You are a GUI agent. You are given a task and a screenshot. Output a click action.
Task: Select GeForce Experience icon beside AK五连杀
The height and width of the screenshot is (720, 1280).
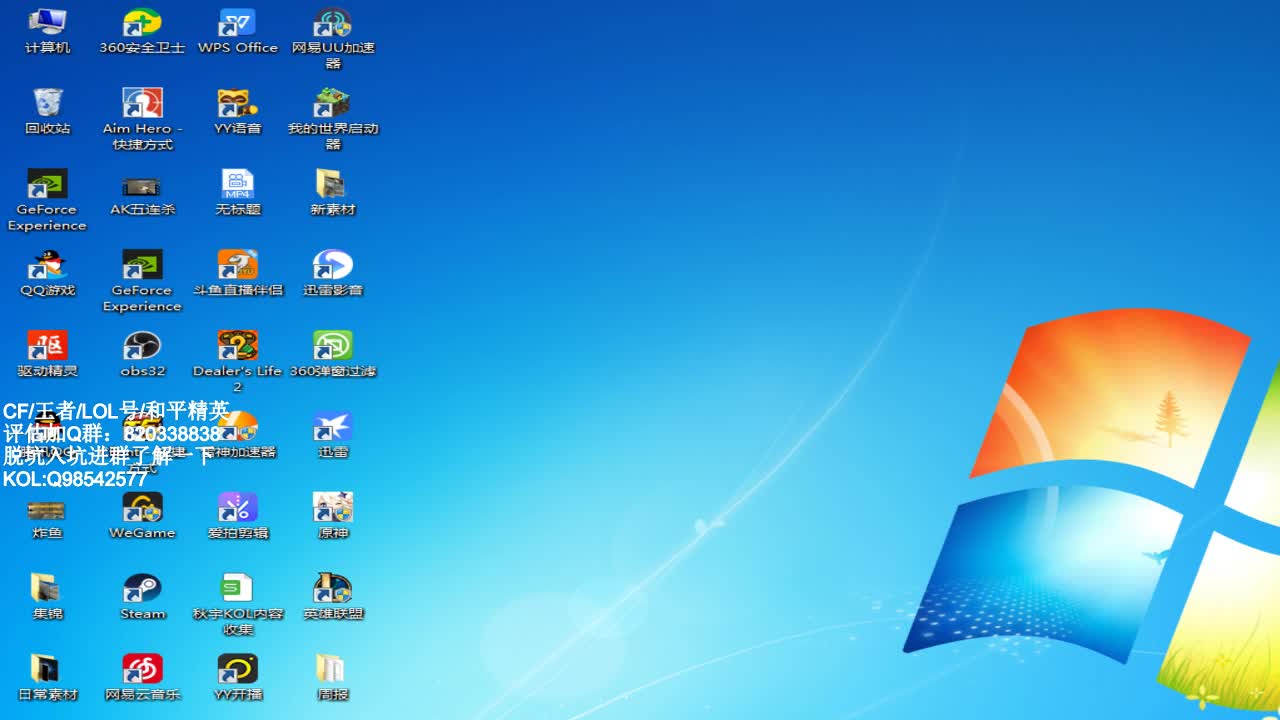point(47,201)
